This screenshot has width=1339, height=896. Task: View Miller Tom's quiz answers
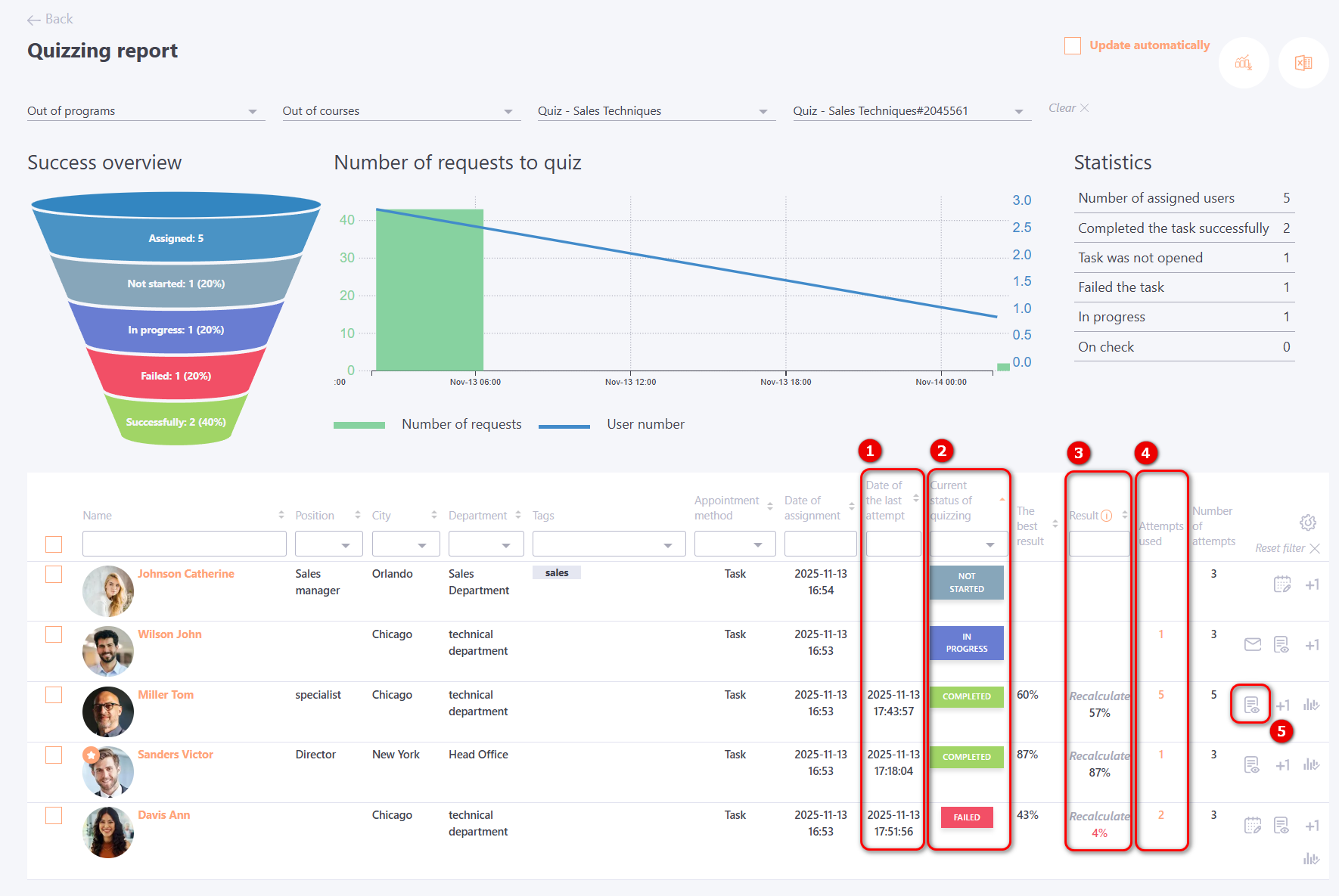[1251, 705]
